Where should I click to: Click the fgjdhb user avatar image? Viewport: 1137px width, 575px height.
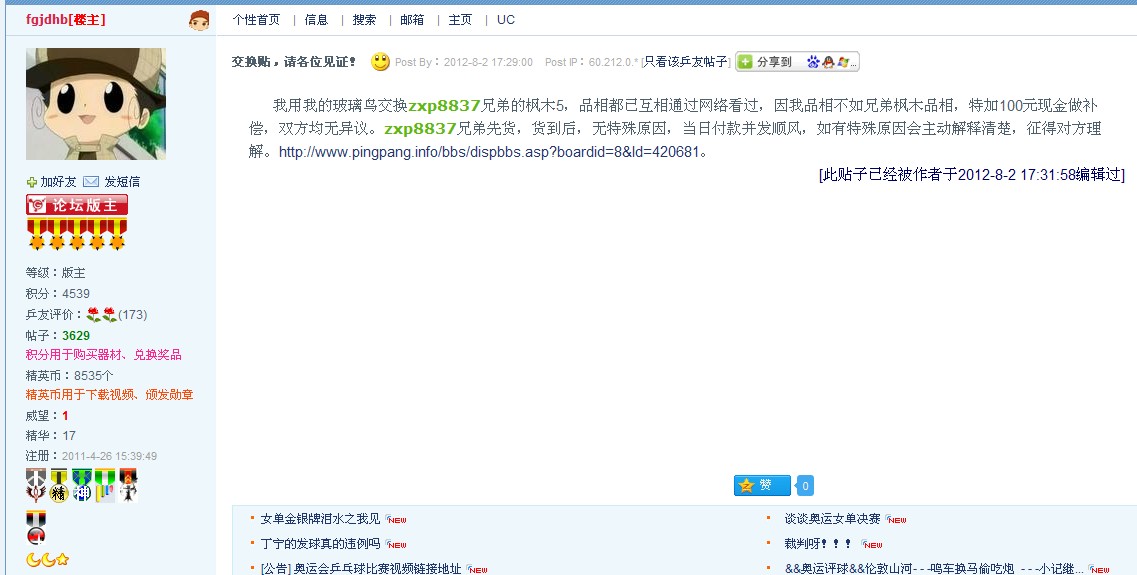[96, 104]
